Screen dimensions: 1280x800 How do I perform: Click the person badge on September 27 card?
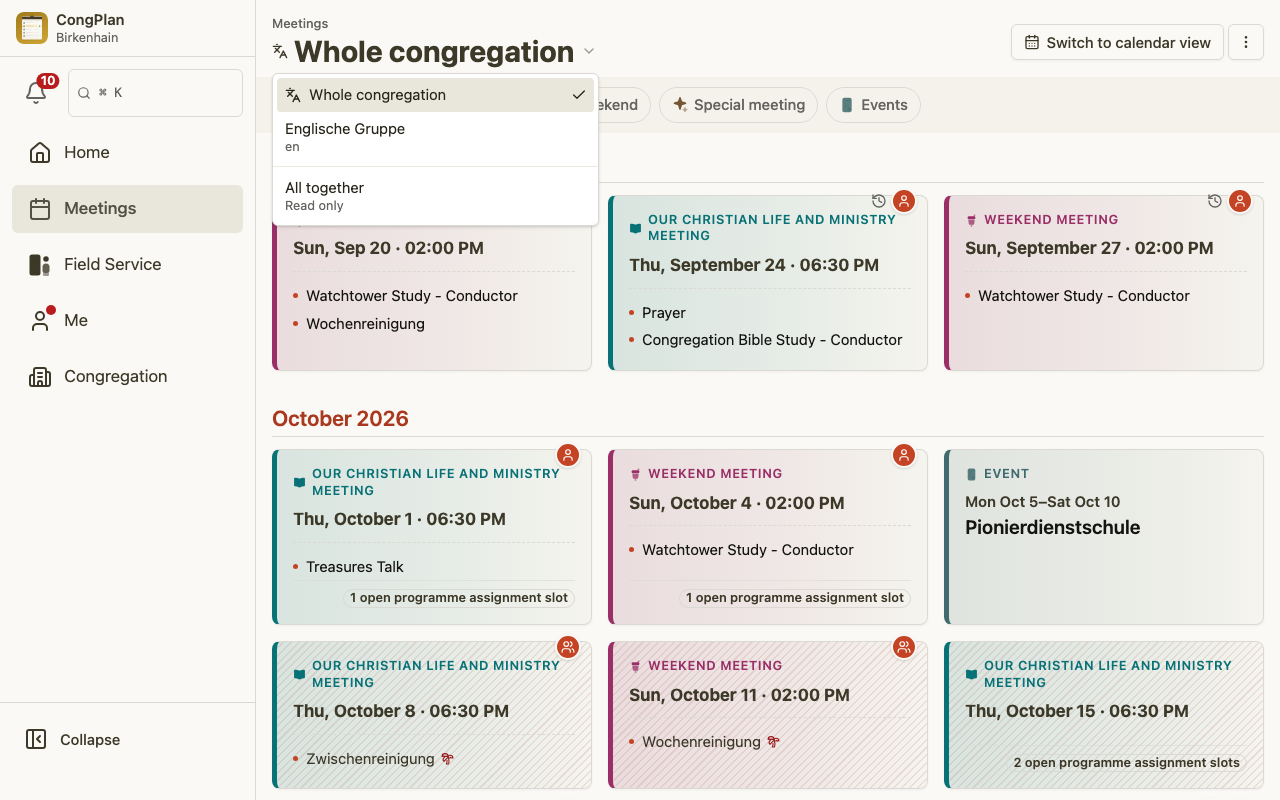pyautogui.click(x=1240, y=201)
